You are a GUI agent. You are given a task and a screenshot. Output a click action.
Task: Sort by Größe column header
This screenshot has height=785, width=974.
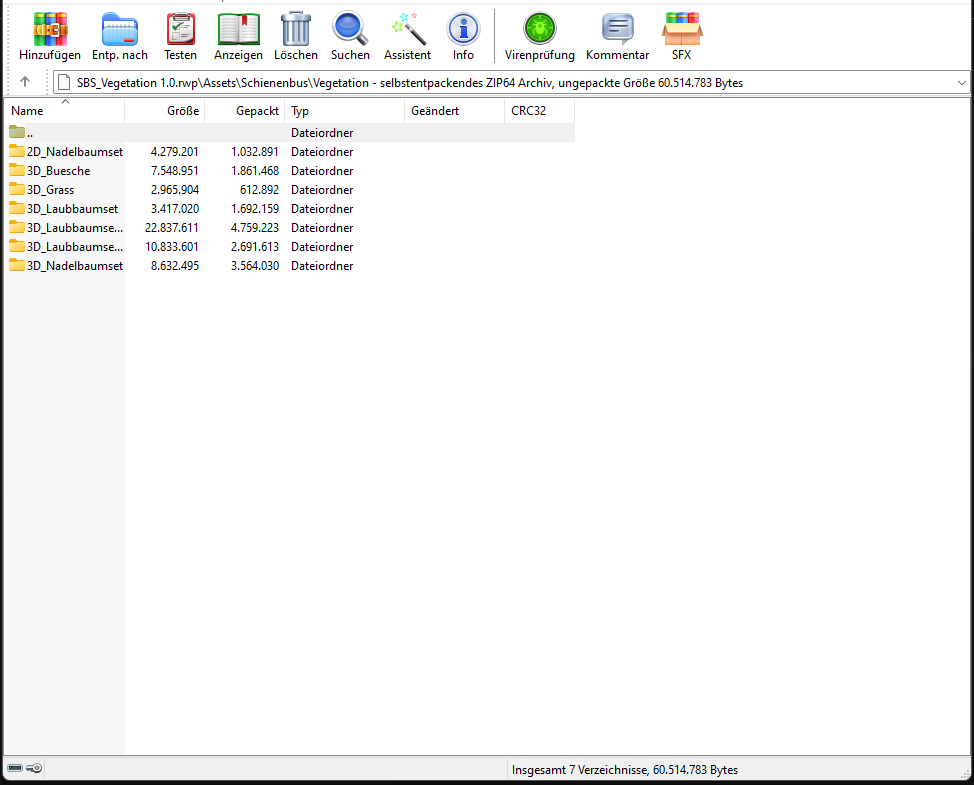(x=165, y=111)
